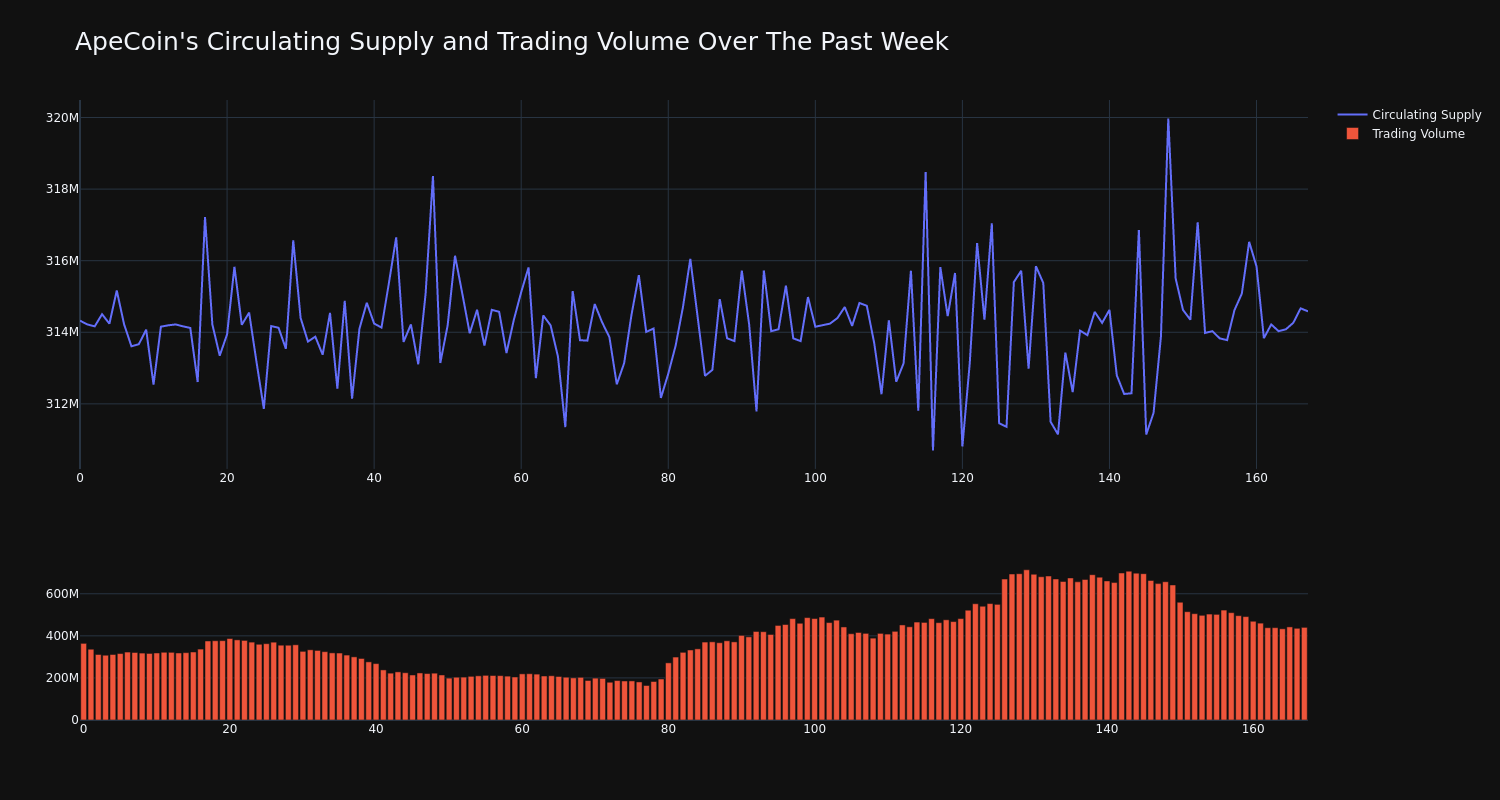1500x800 pixels.
Task: Click the 316M y-axis label
Action: [62, 261]
